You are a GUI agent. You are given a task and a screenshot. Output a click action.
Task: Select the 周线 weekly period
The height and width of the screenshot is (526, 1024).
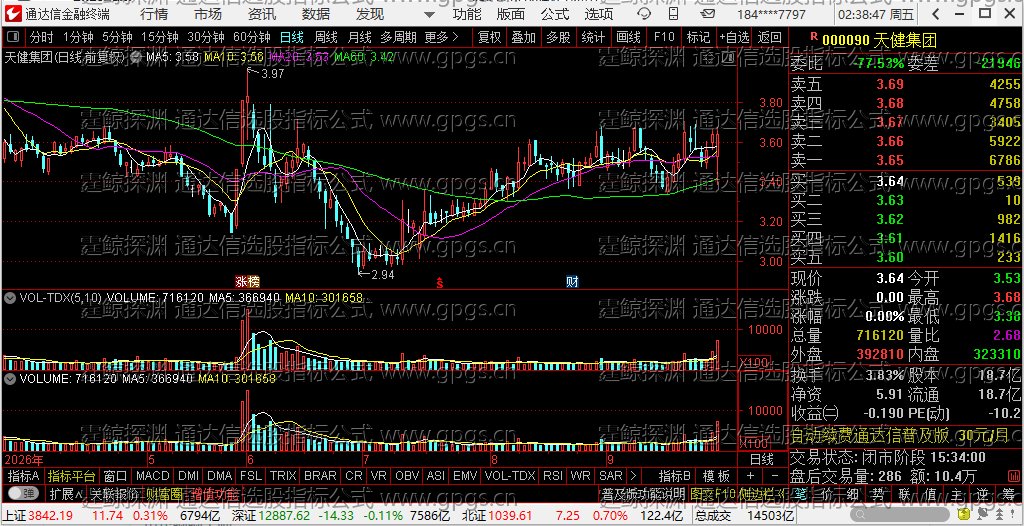tap(326, 37)
